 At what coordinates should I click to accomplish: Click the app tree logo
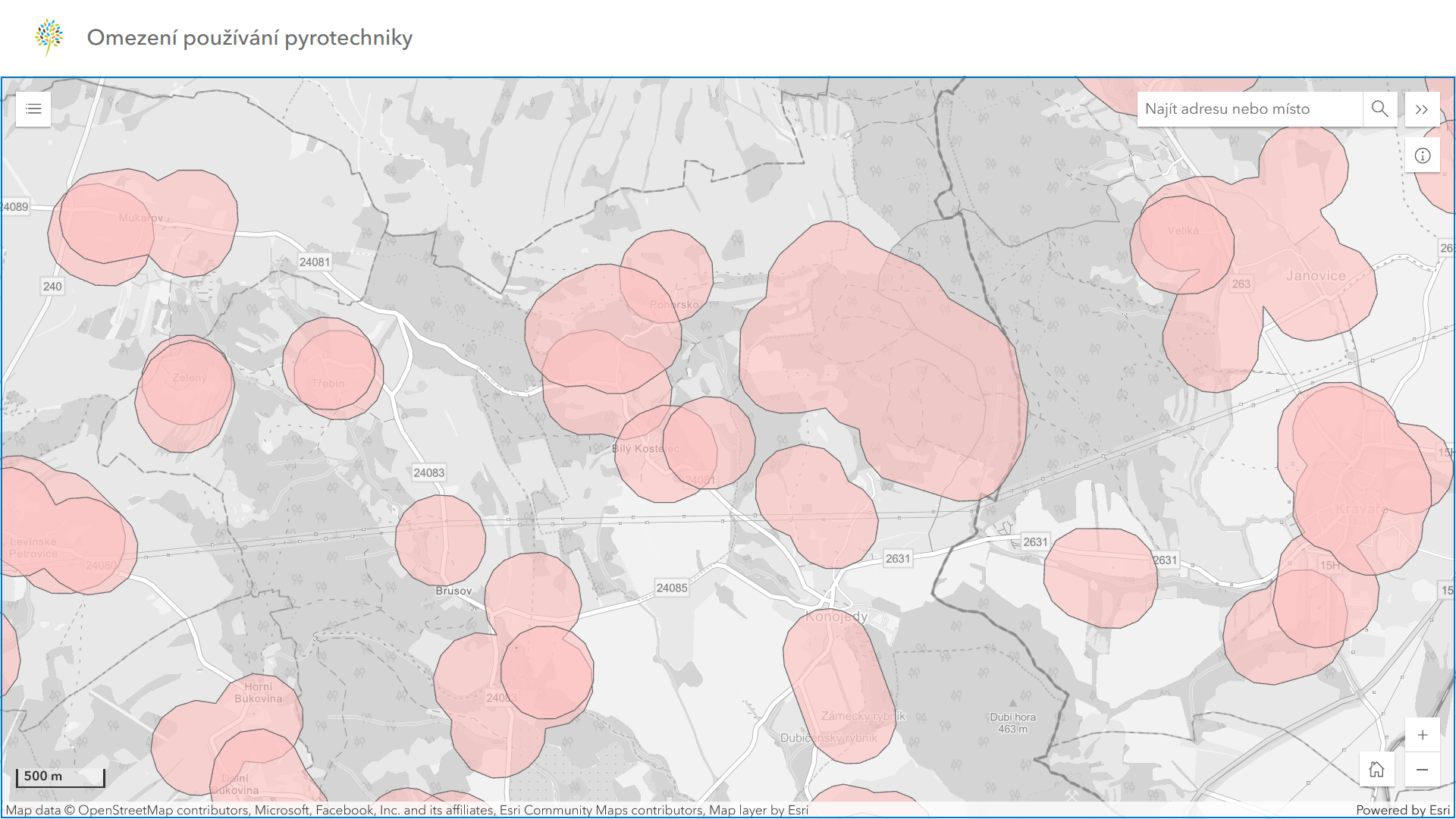[x=49, y=37]
